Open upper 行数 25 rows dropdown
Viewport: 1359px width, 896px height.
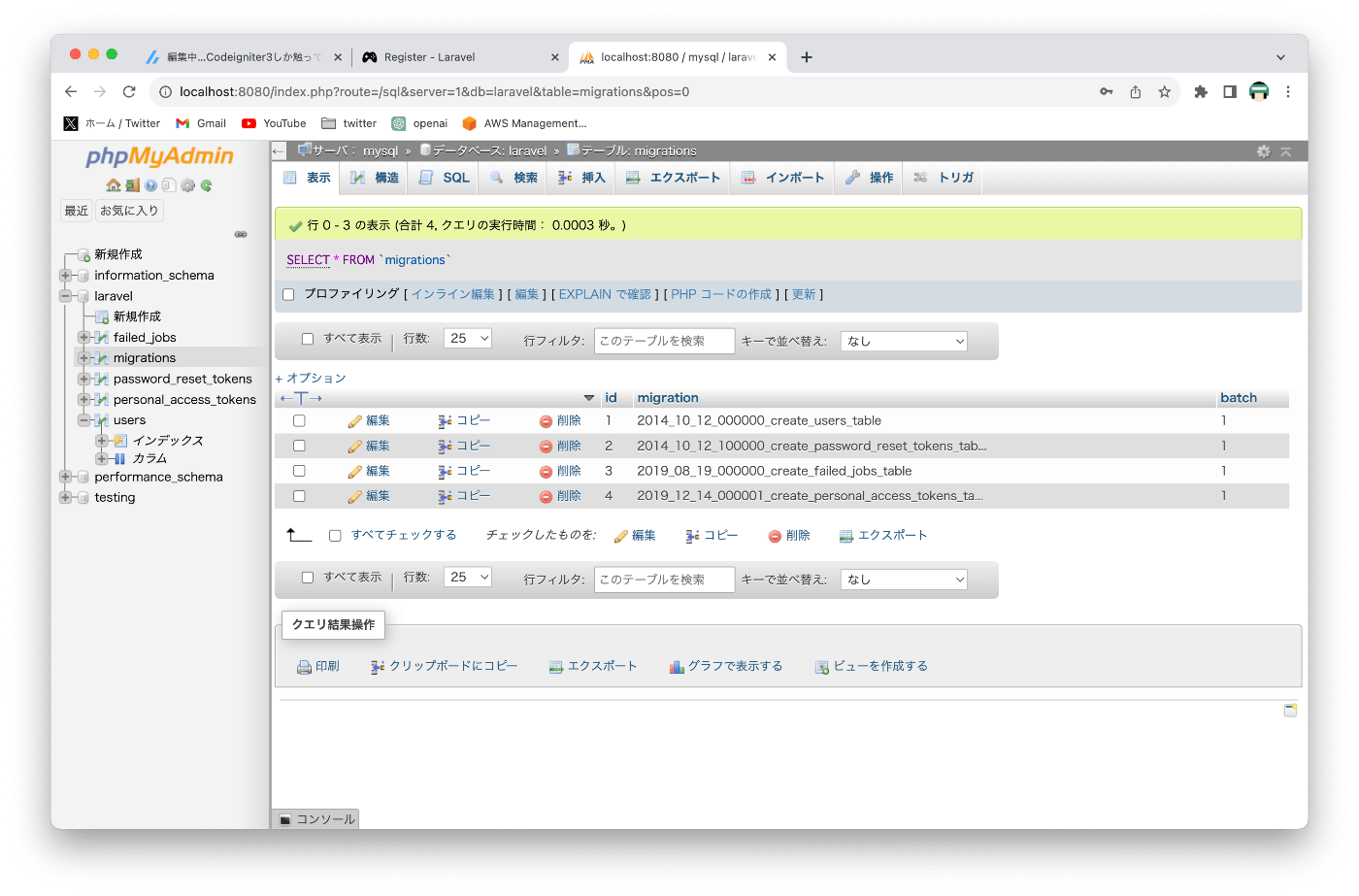coord(468,339)
